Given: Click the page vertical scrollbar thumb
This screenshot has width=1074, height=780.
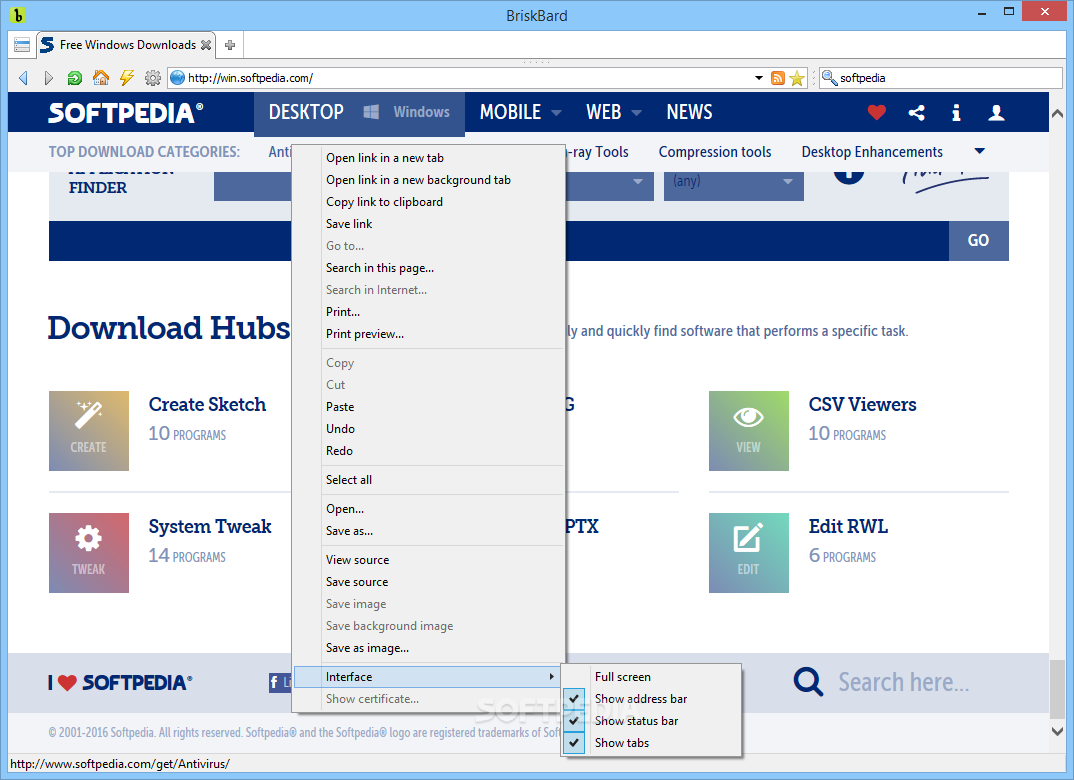Looking at the screenshot, I should click(1058, 688).
